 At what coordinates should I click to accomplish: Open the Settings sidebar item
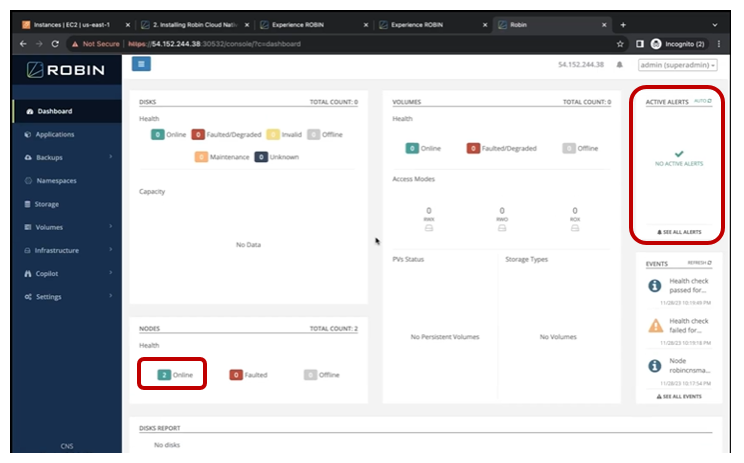(x=49, y=297)
